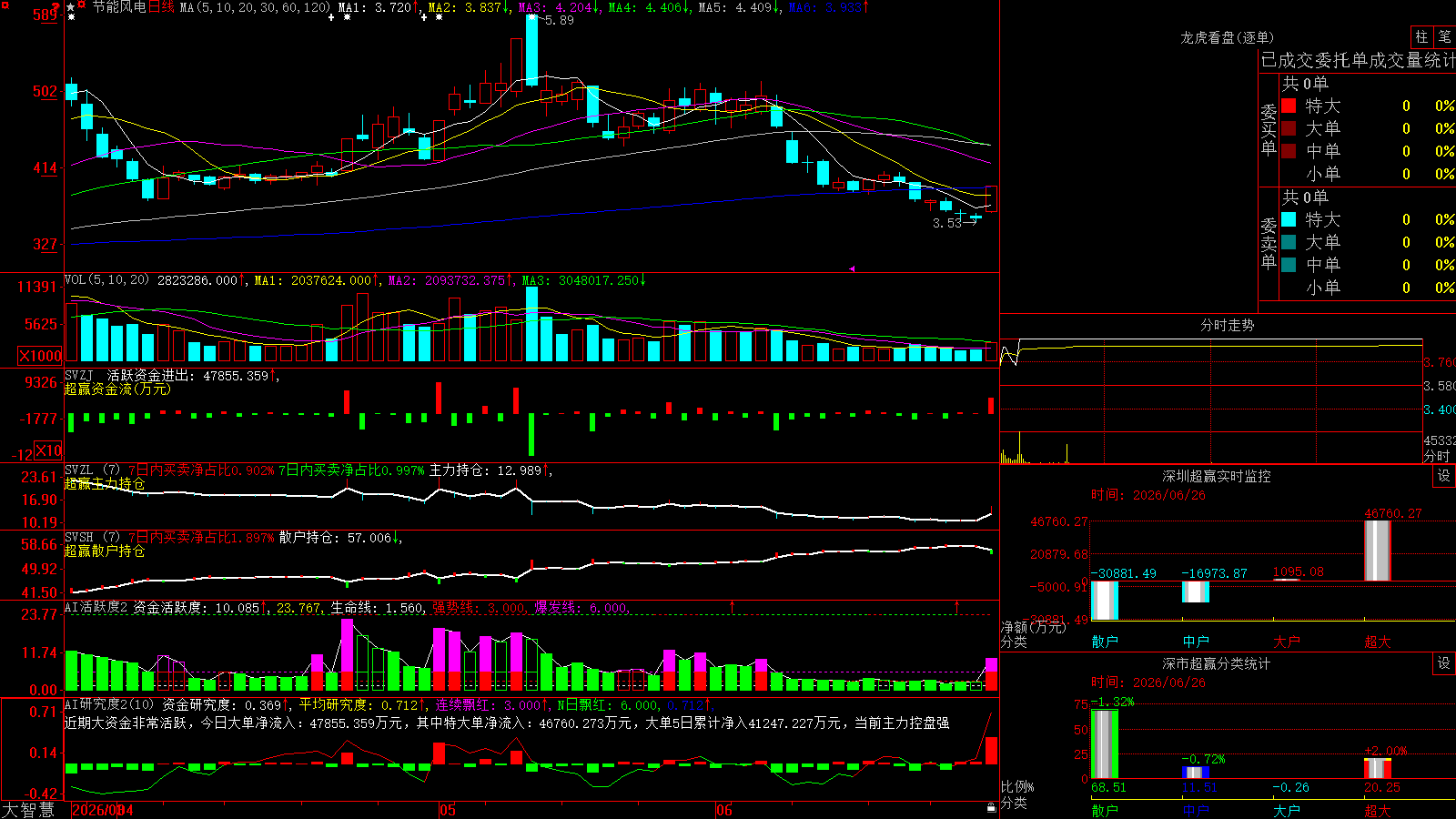Click the 超赢散户持仓 label
The width and height of the screenshot is (1456, 819).
coord(105,551)
